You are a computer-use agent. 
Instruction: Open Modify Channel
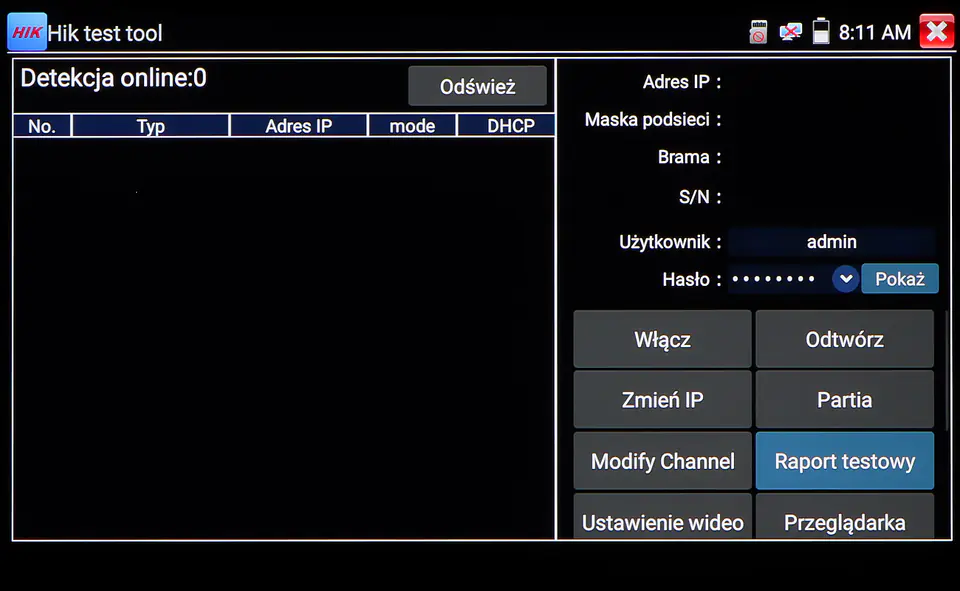pyautogui.click(x=662, y=461)
